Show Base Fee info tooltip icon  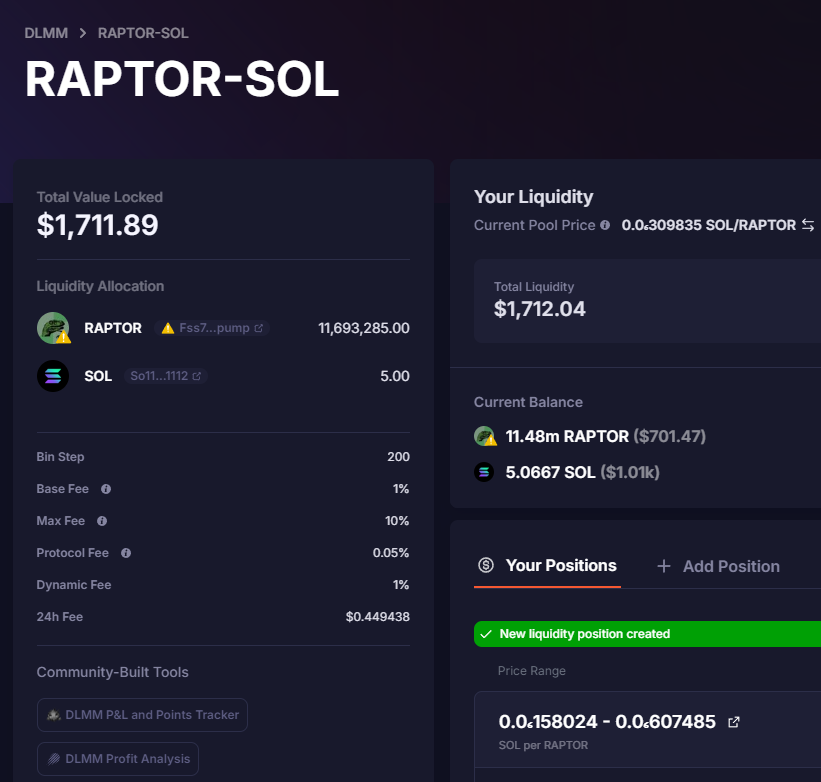coord(106,489)
